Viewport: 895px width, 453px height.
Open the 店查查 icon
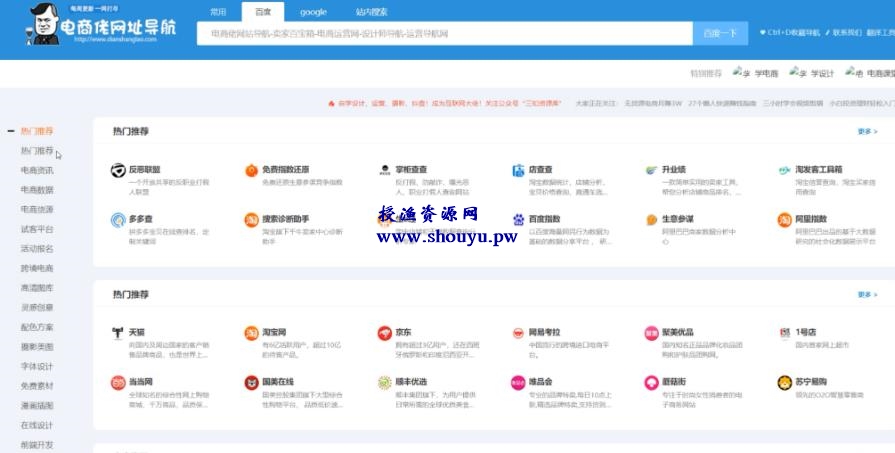(518, 170)
